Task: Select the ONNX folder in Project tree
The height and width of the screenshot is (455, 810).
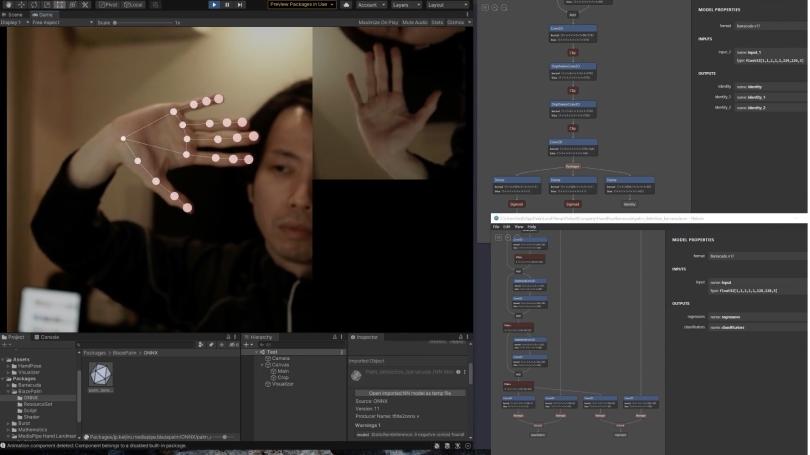Action: click(30, 398)
